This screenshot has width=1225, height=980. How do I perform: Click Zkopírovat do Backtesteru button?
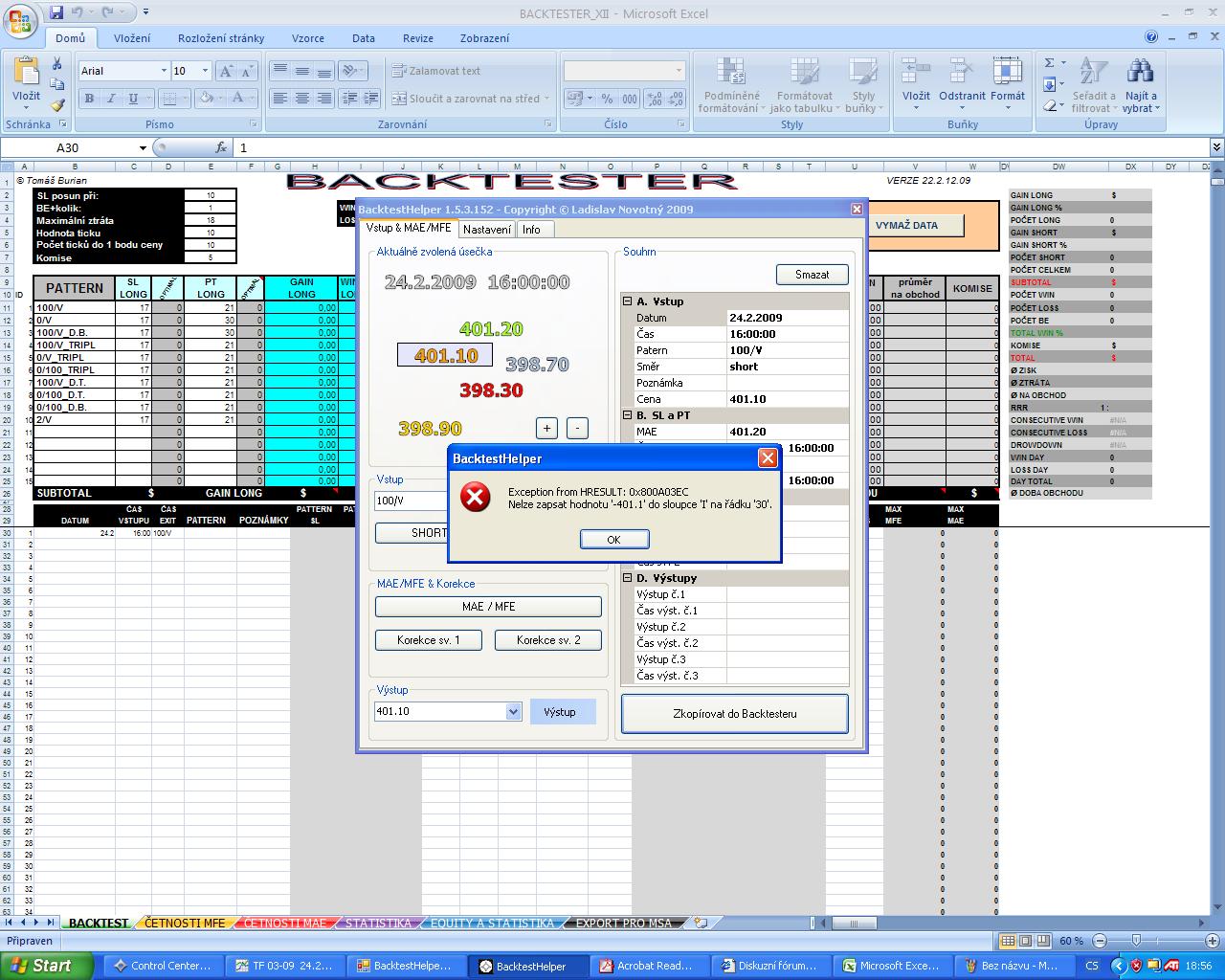point(735,714)
